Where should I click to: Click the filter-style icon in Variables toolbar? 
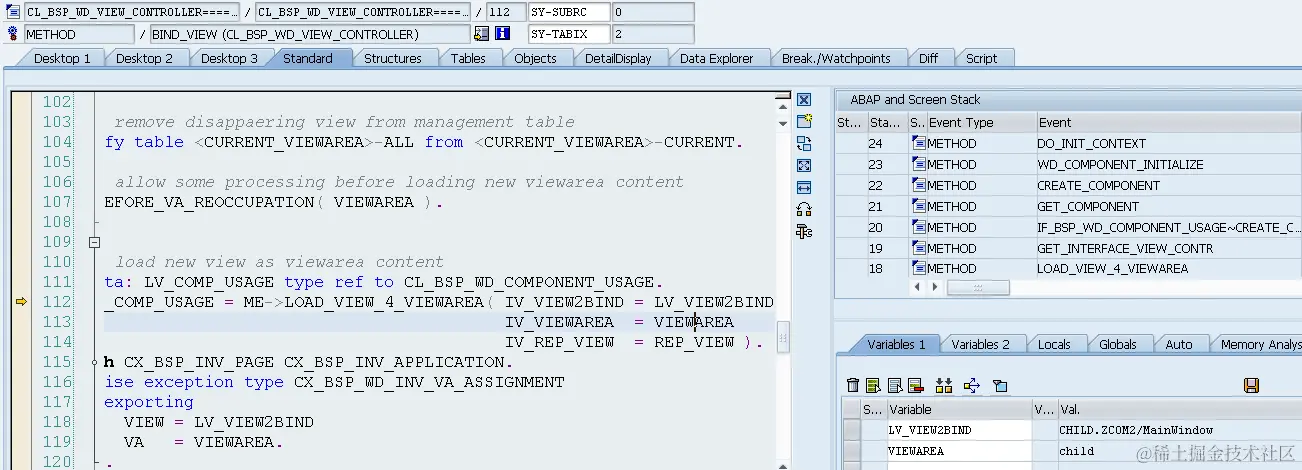tap(999, 385)
